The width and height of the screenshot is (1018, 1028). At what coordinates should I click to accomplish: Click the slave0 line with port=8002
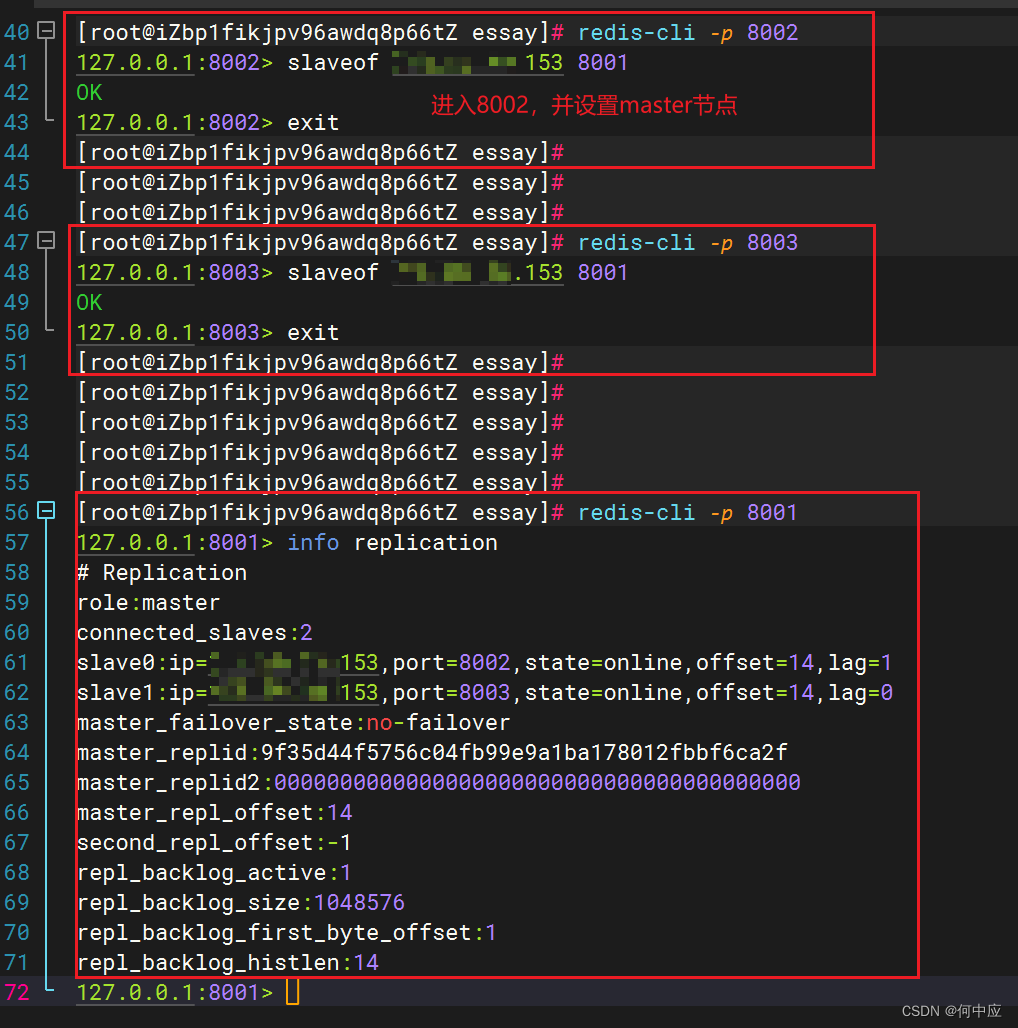coord(484,662)
